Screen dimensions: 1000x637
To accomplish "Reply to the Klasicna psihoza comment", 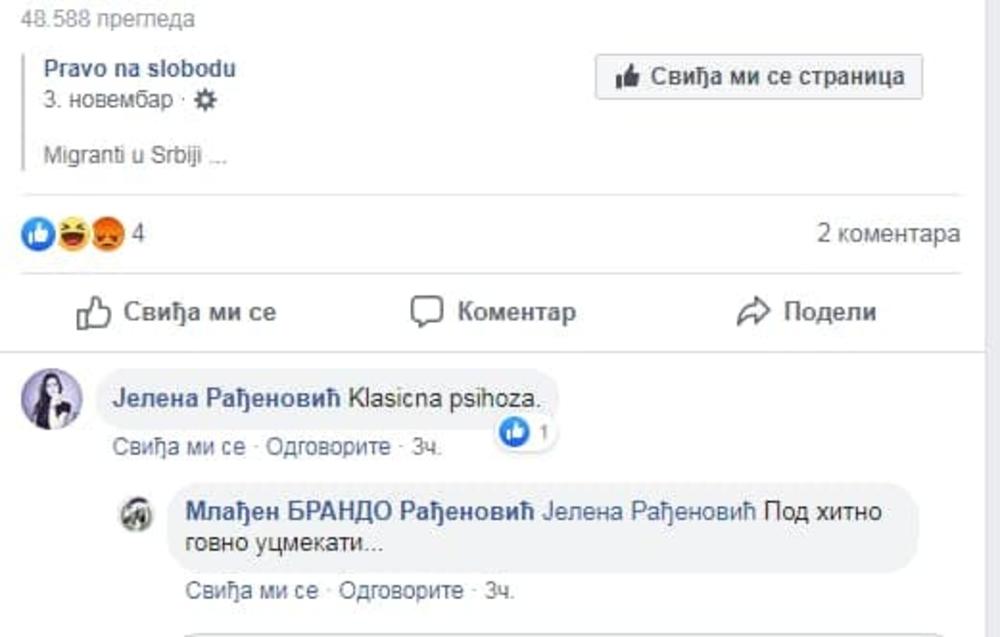I will (x=328, y=447).
